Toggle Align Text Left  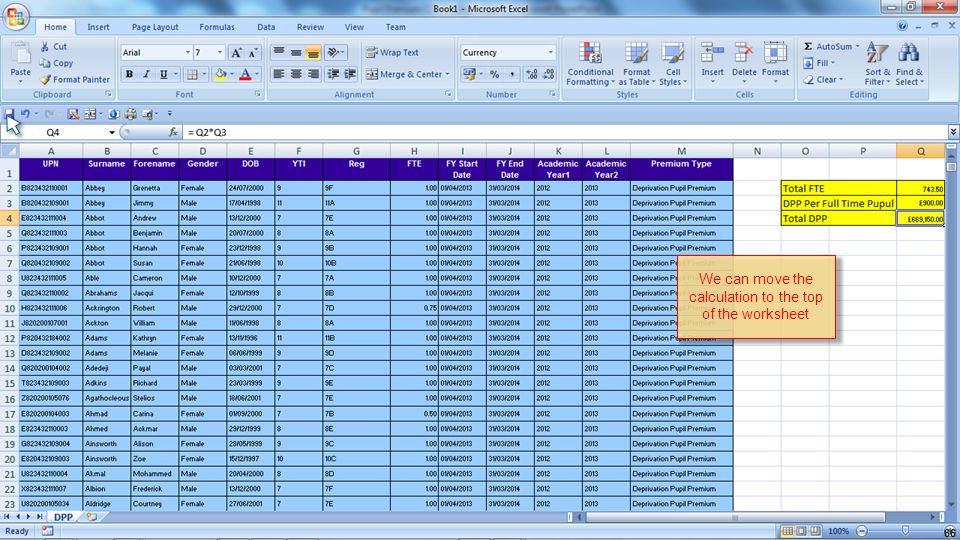pos(279,74)
